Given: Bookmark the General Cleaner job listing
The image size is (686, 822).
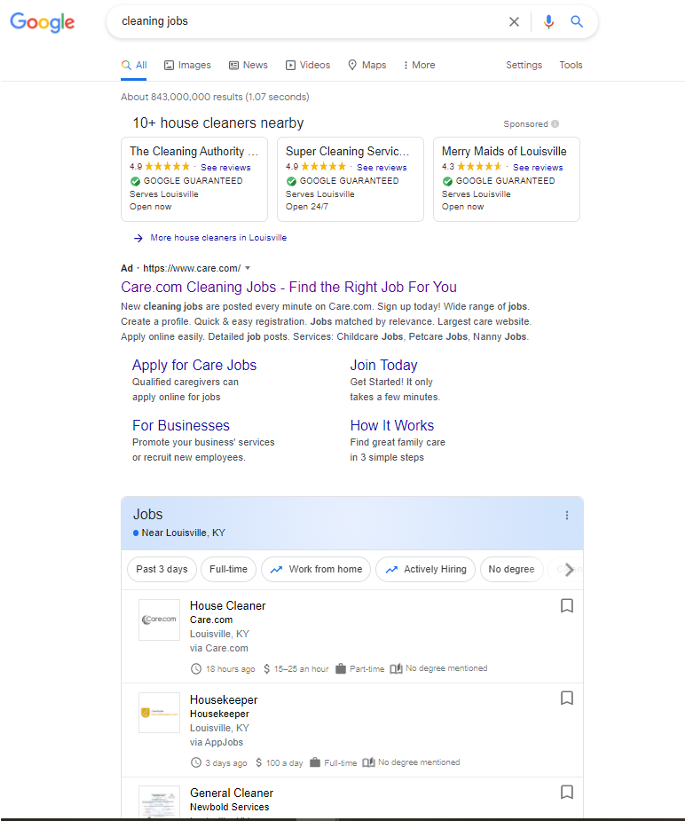Looking at the screenshot, I should (x=567, y=791).
